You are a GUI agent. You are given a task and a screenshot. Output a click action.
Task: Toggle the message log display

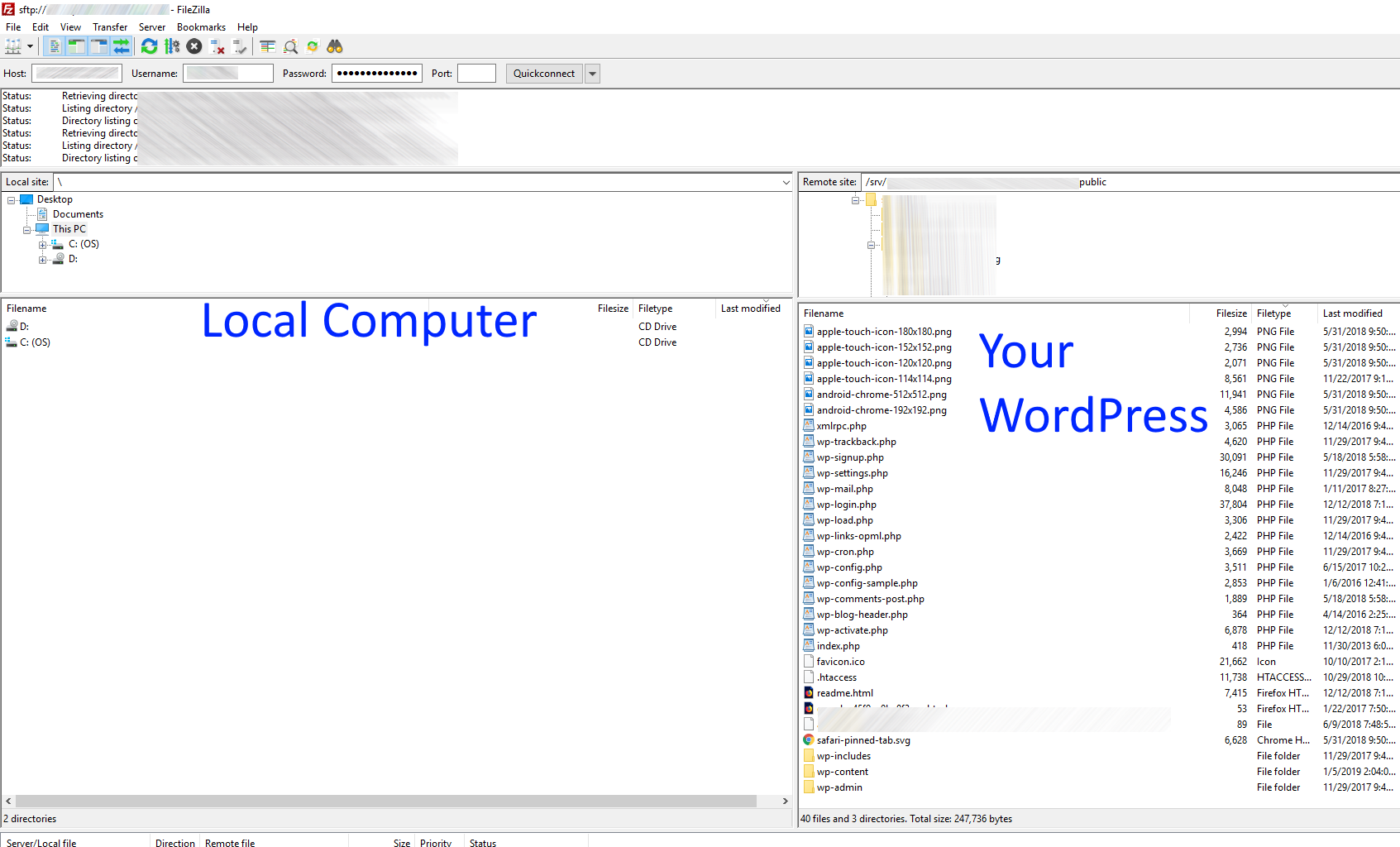point(54,46)
